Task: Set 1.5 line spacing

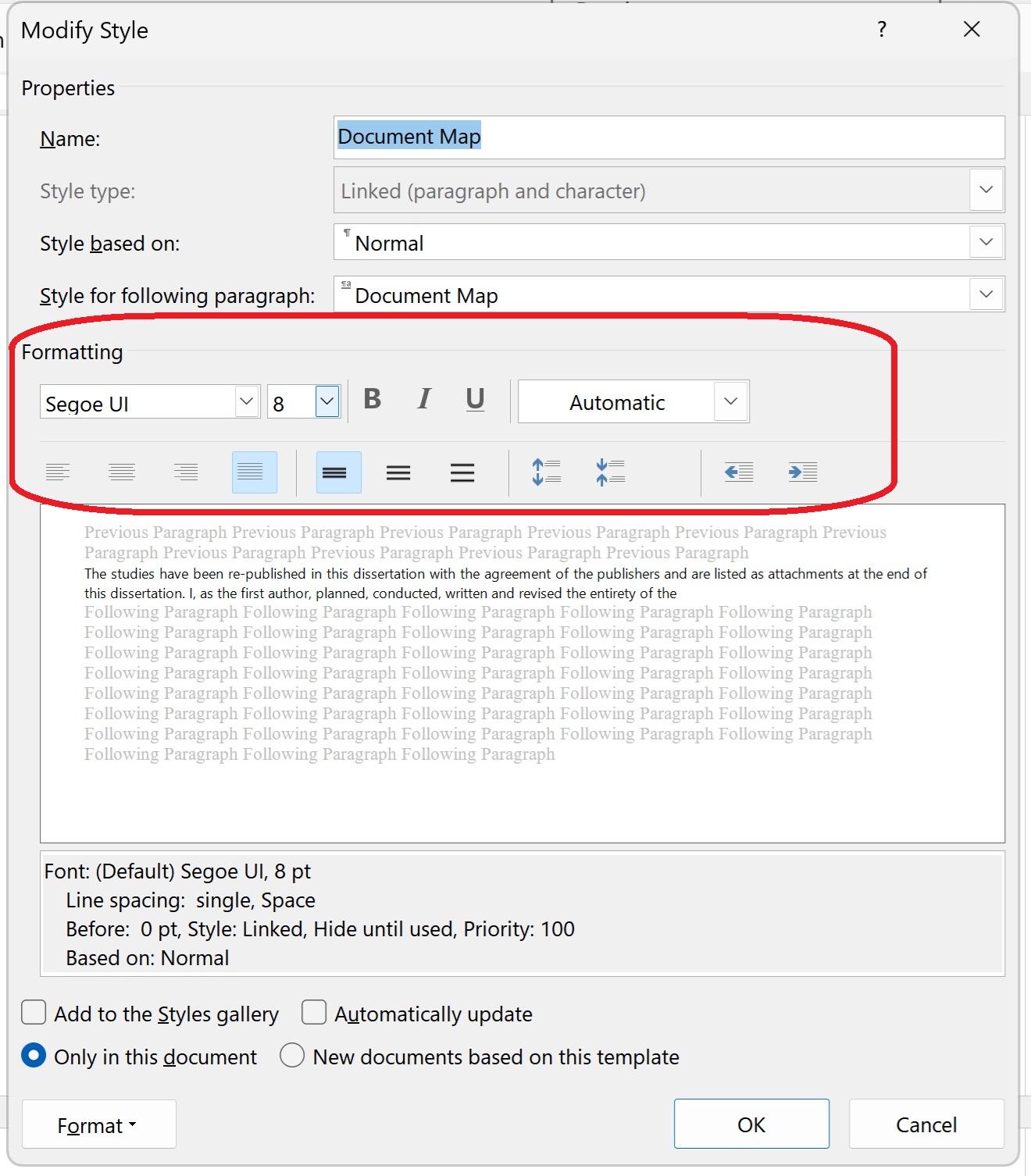Action: (x=398, y=472)
